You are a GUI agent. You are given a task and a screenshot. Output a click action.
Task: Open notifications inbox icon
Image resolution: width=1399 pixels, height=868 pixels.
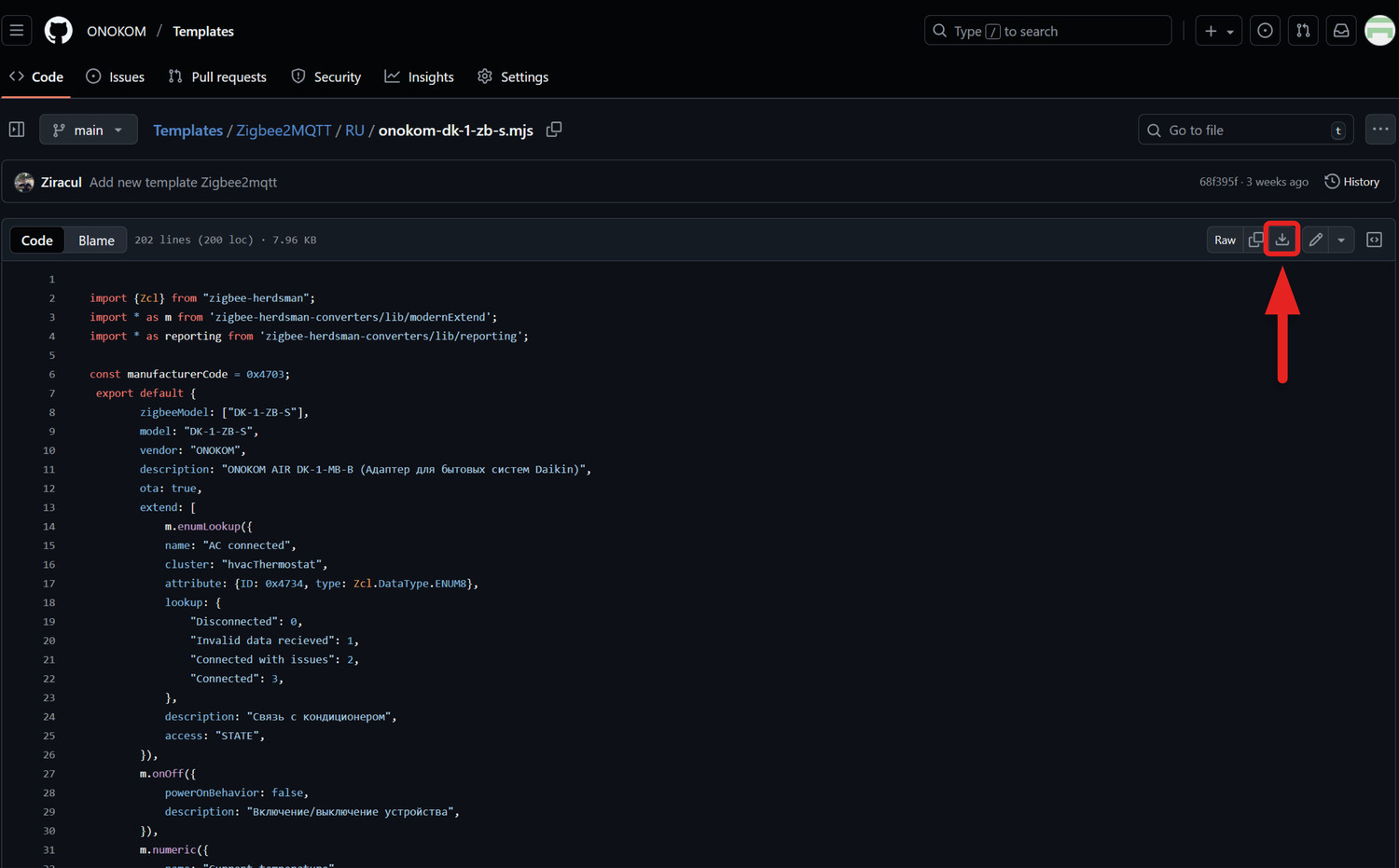click(1341, 31)
